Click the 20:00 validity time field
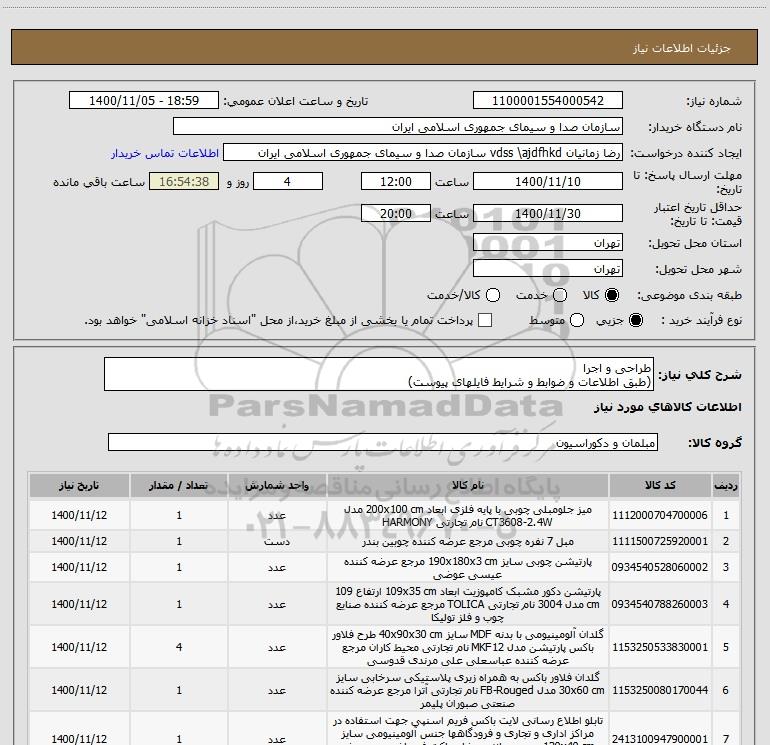770x745 pixels. click(394, 214)
